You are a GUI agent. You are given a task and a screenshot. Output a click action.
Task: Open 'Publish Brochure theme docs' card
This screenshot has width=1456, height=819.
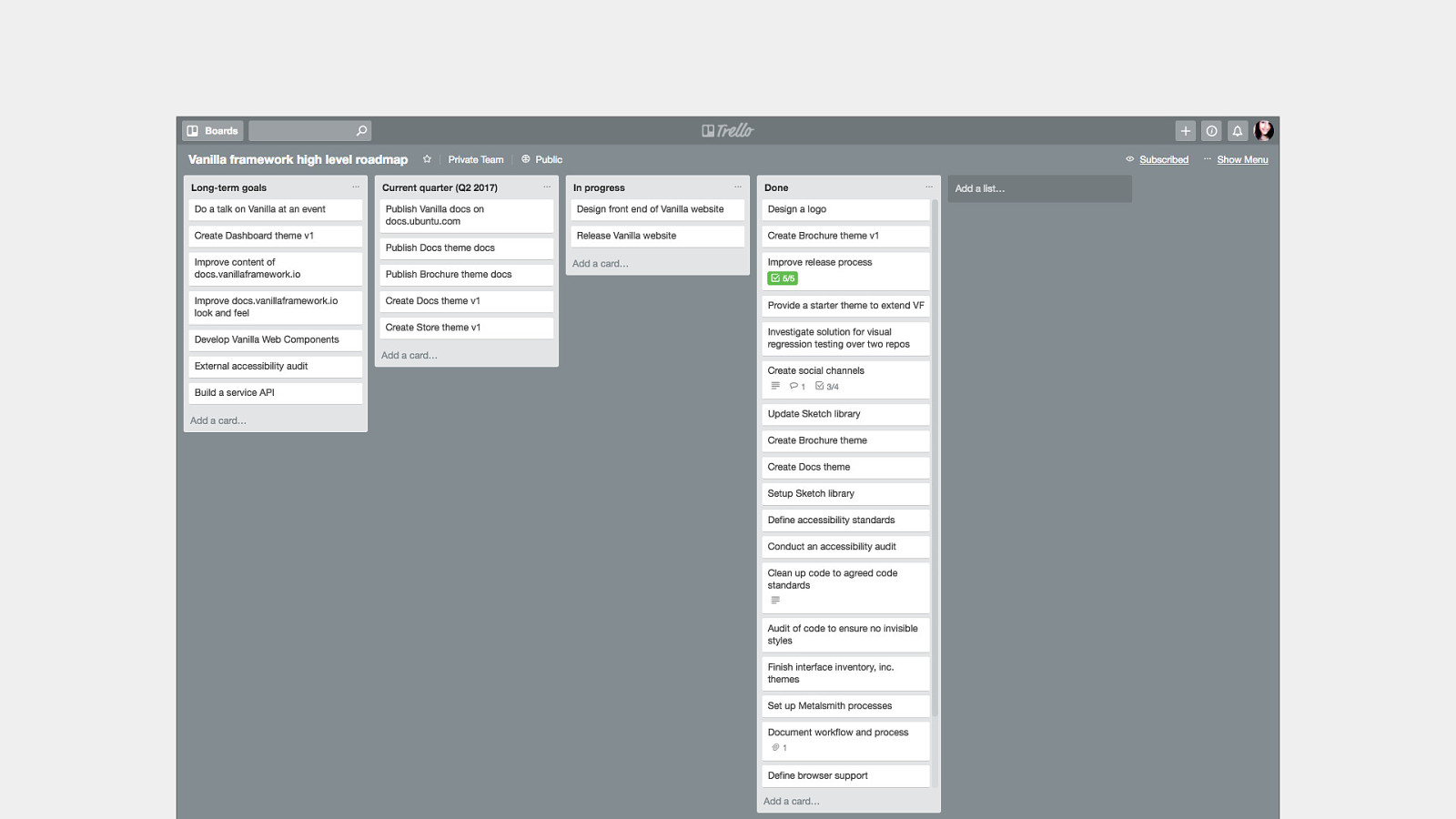click(466, 274)
